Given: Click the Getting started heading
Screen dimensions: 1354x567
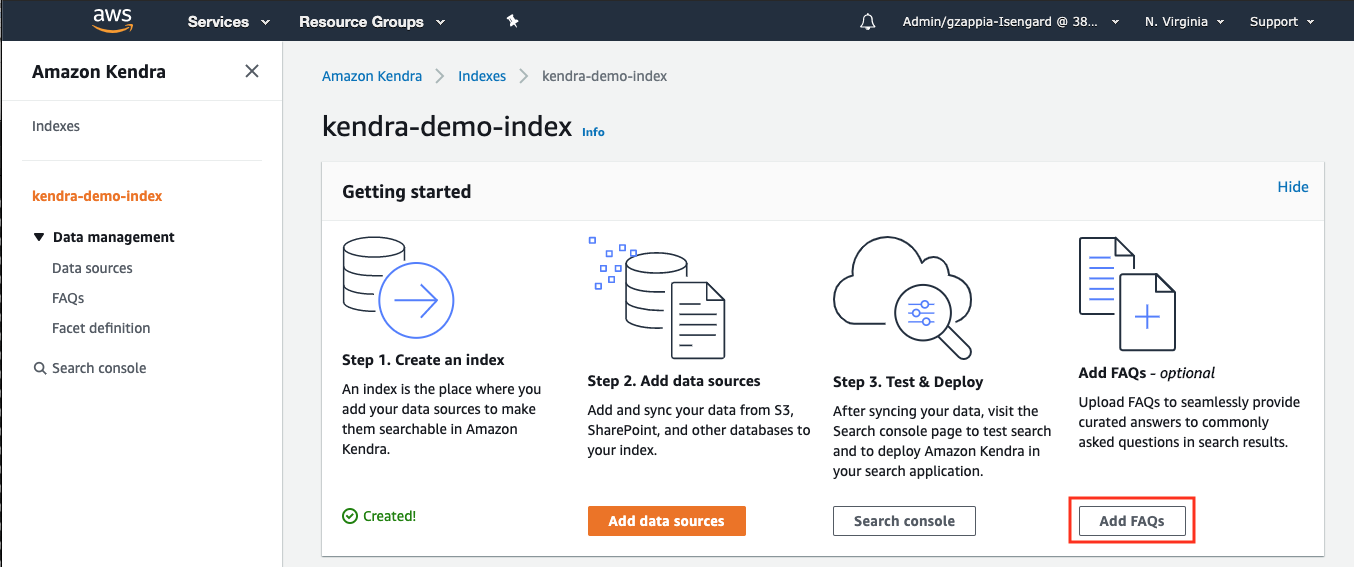Looking at the screenshot, I should point(406,191).
